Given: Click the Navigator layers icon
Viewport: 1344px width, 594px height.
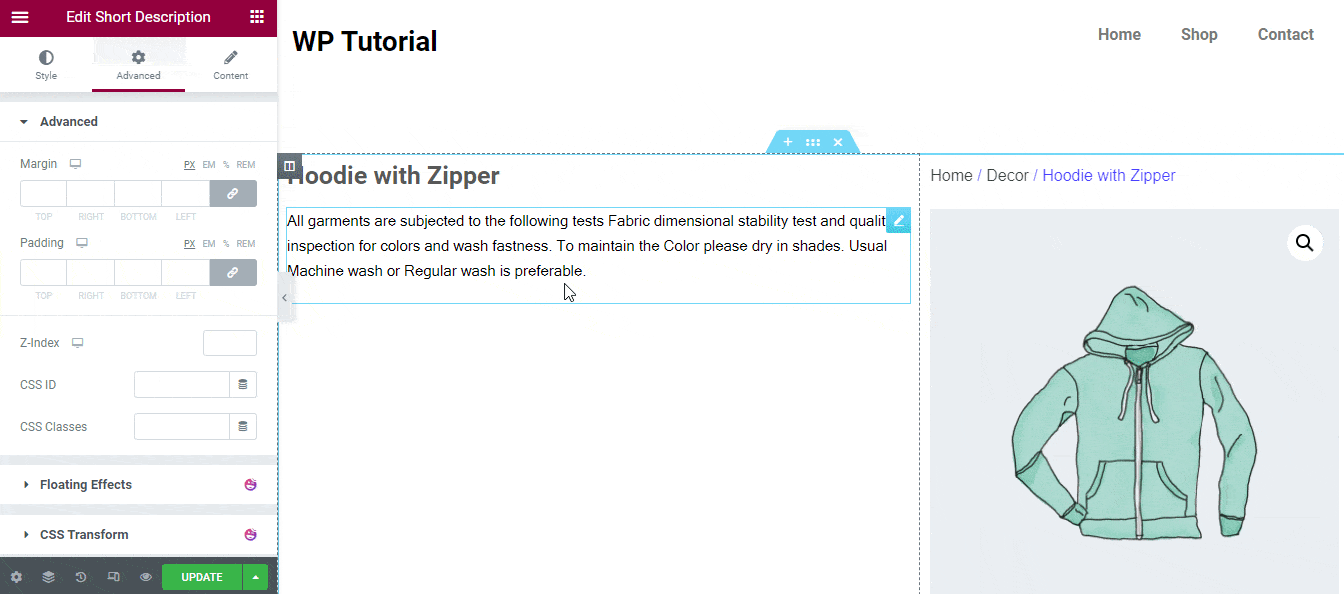Looking at the screenshot, I should tap(48, 577).
